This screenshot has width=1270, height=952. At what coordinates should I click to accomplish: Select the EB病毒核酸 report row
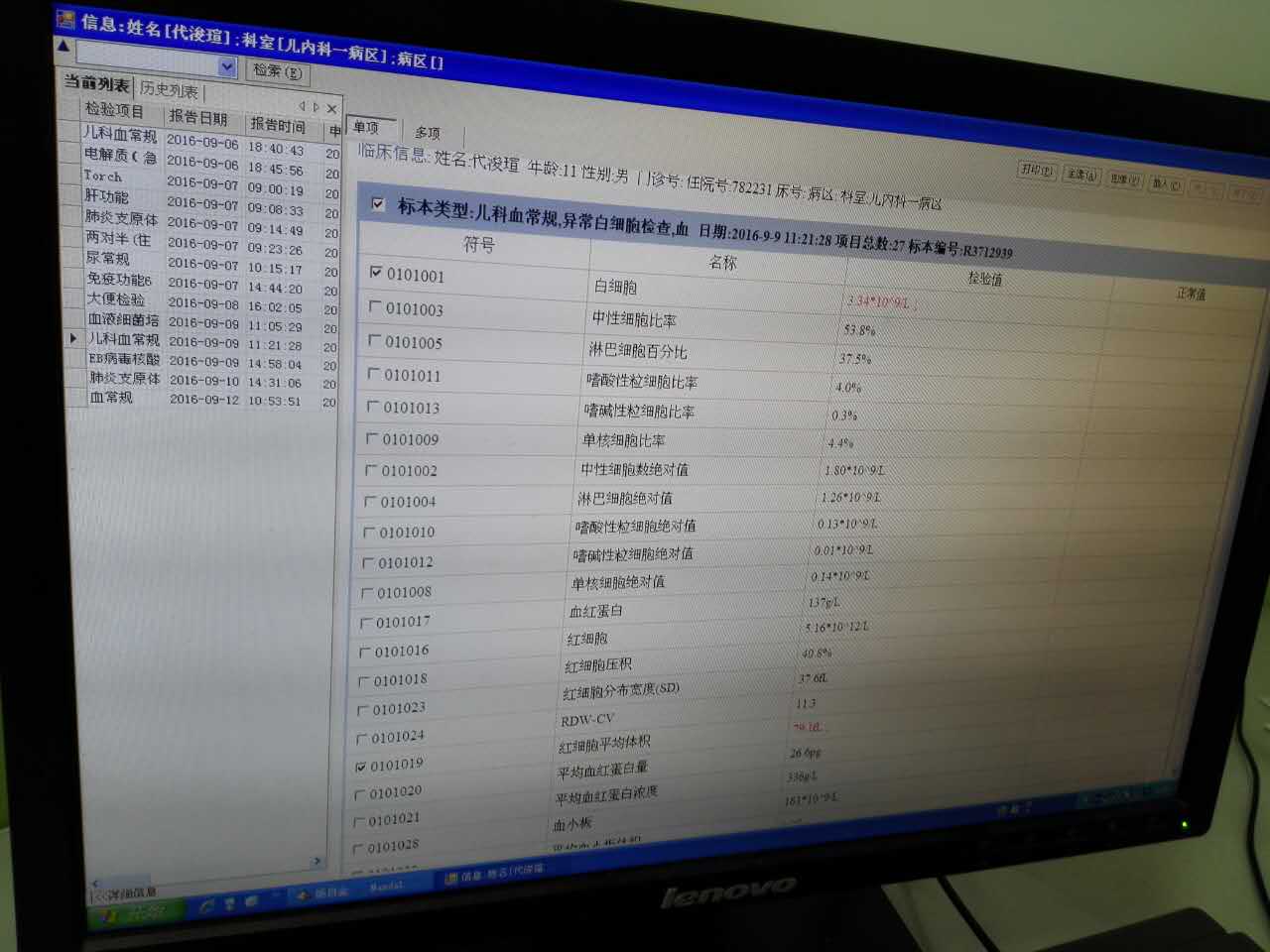point(201,361)
